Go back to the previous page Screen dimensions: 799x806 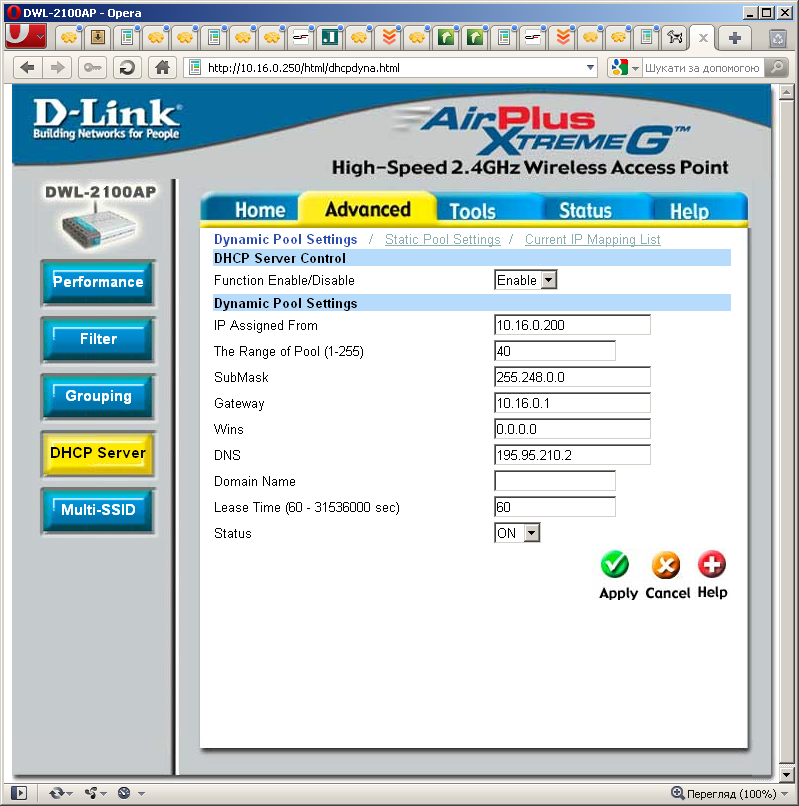[x=27, y=67]
